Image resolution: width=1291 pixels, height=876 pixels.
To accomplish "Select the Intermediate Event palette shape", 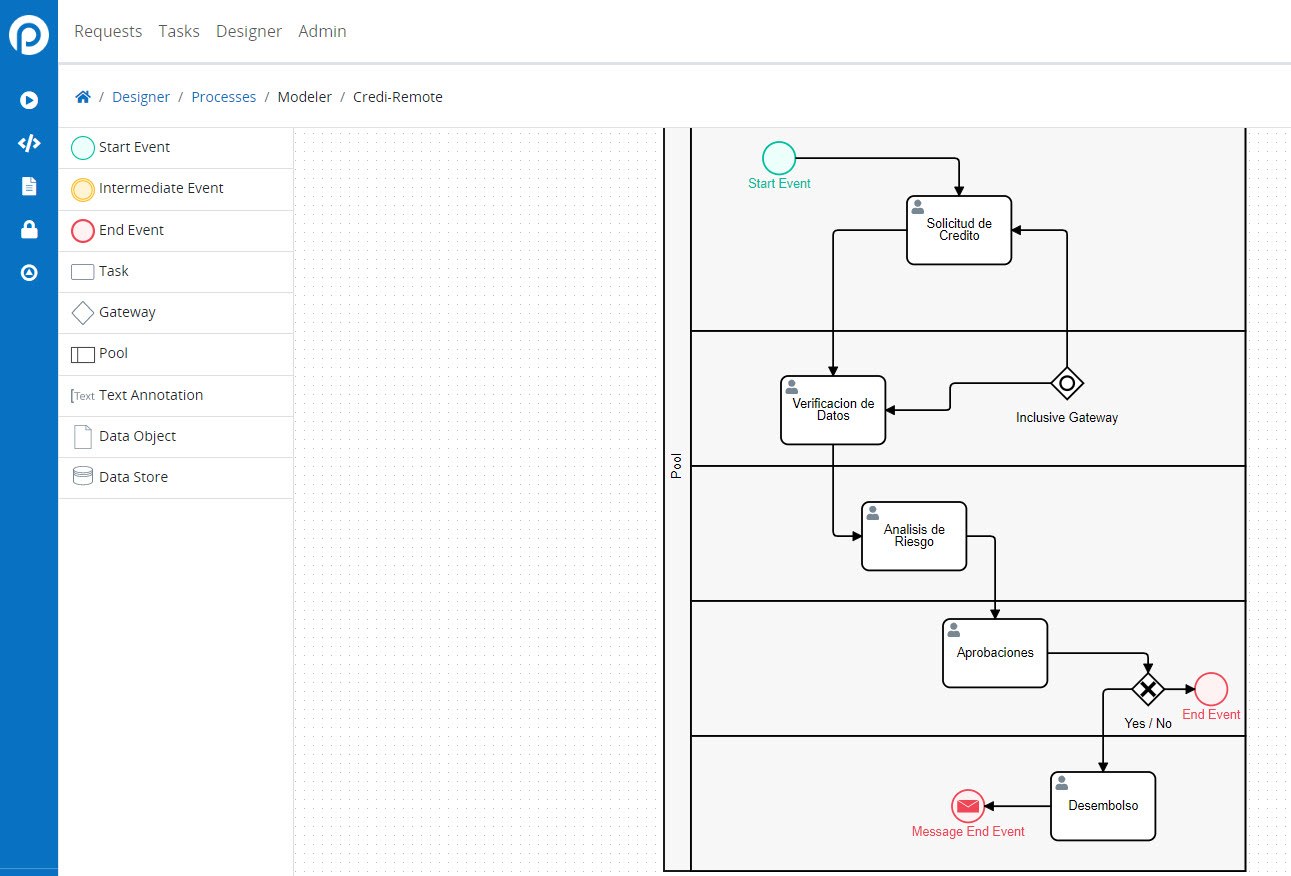I will tap(83, 189).
